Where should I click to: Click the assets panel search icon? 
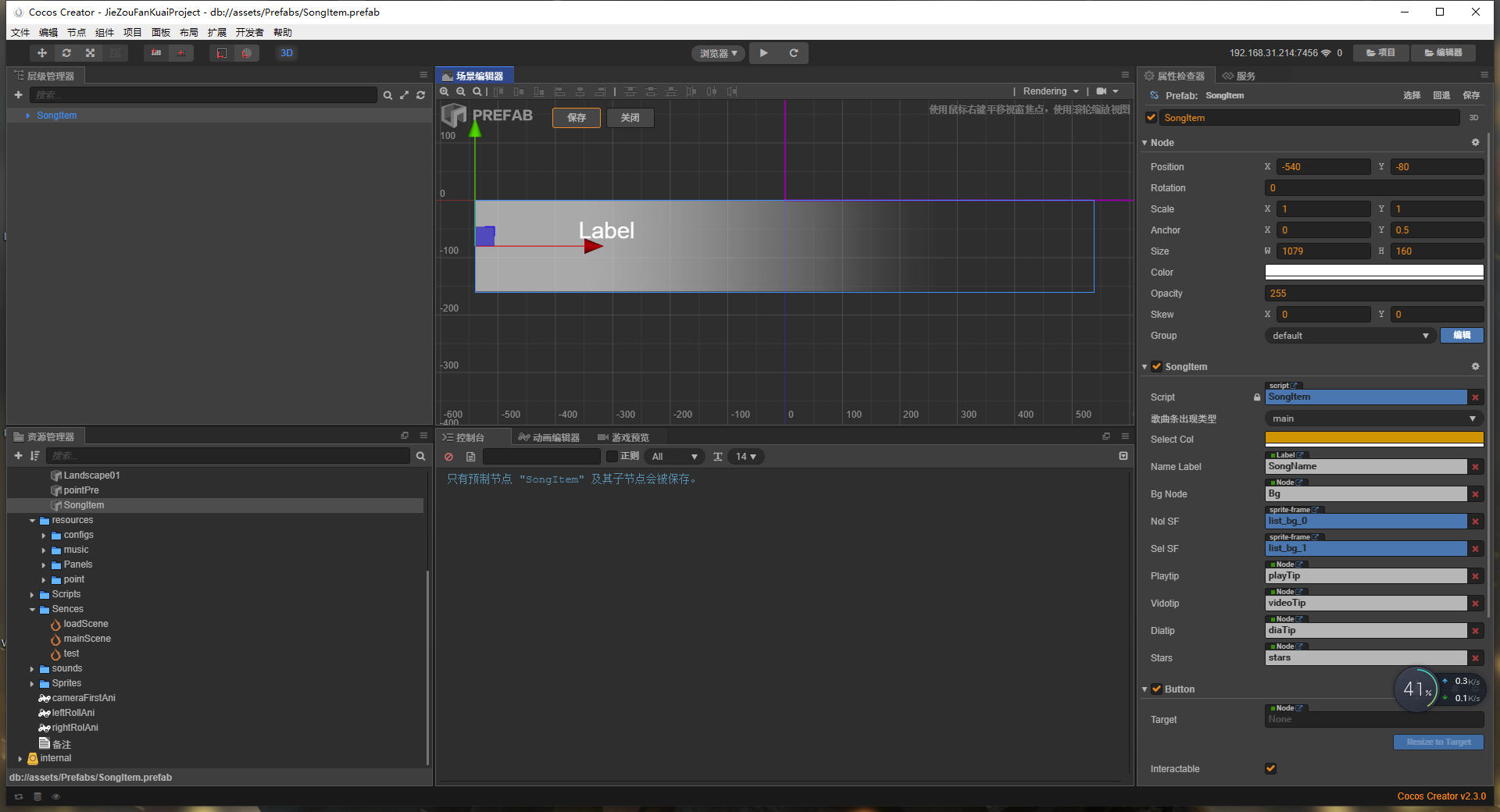pyautogui.click(x=420, y=456)
